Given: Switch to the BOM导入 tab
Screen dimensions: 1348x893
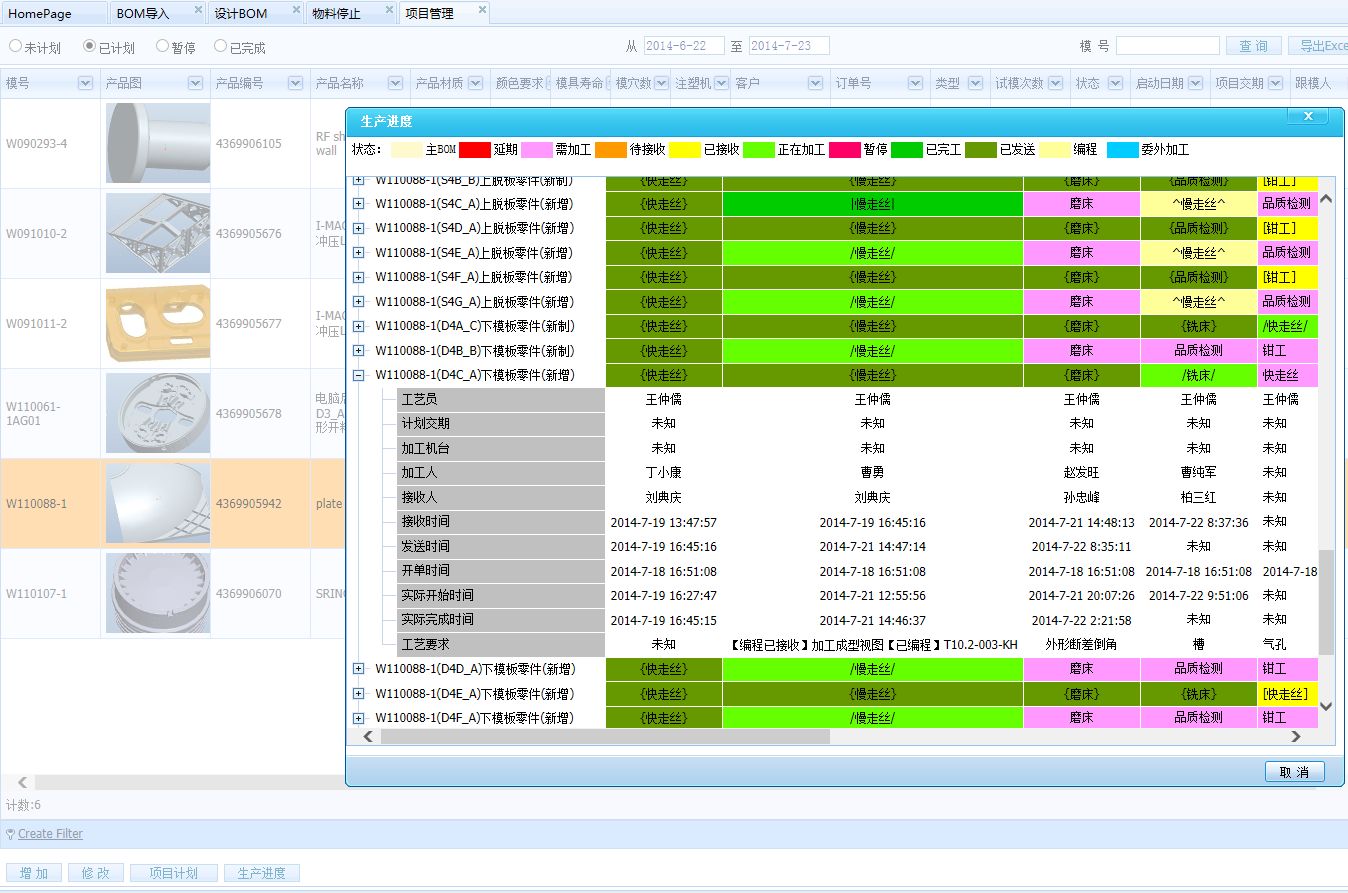Looking at the screenshot, I should coord(140,13).
